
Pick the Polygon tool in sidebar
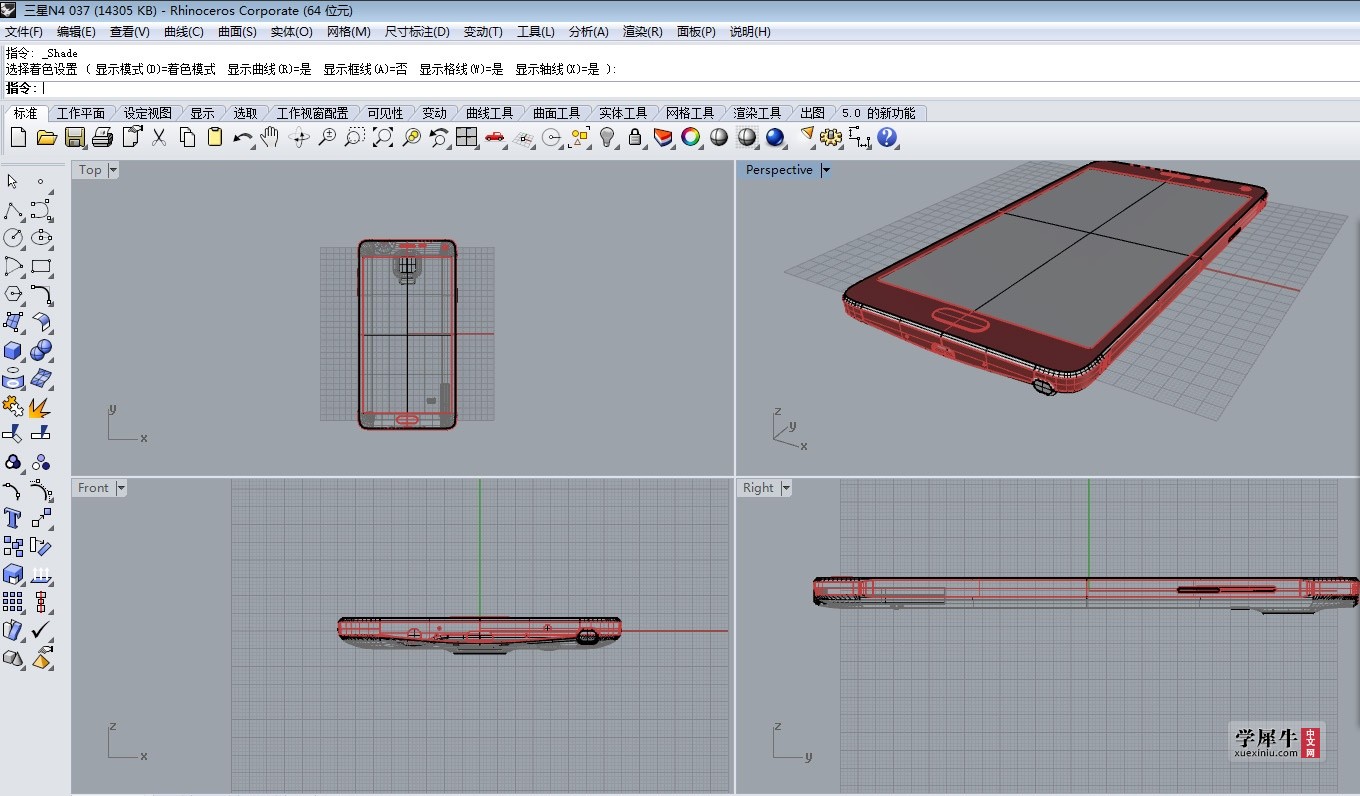coord(13,294)
